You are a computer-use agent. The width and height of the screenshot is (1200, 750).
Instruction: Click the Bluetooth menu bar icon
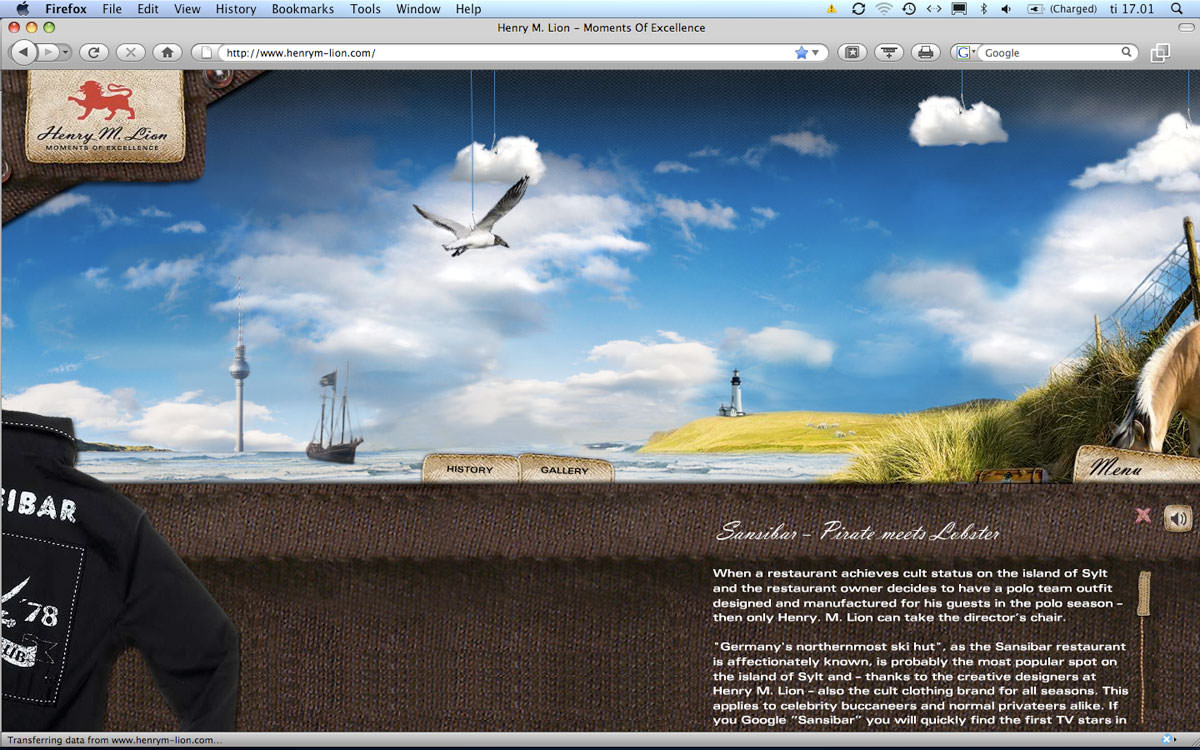(983, 9)
